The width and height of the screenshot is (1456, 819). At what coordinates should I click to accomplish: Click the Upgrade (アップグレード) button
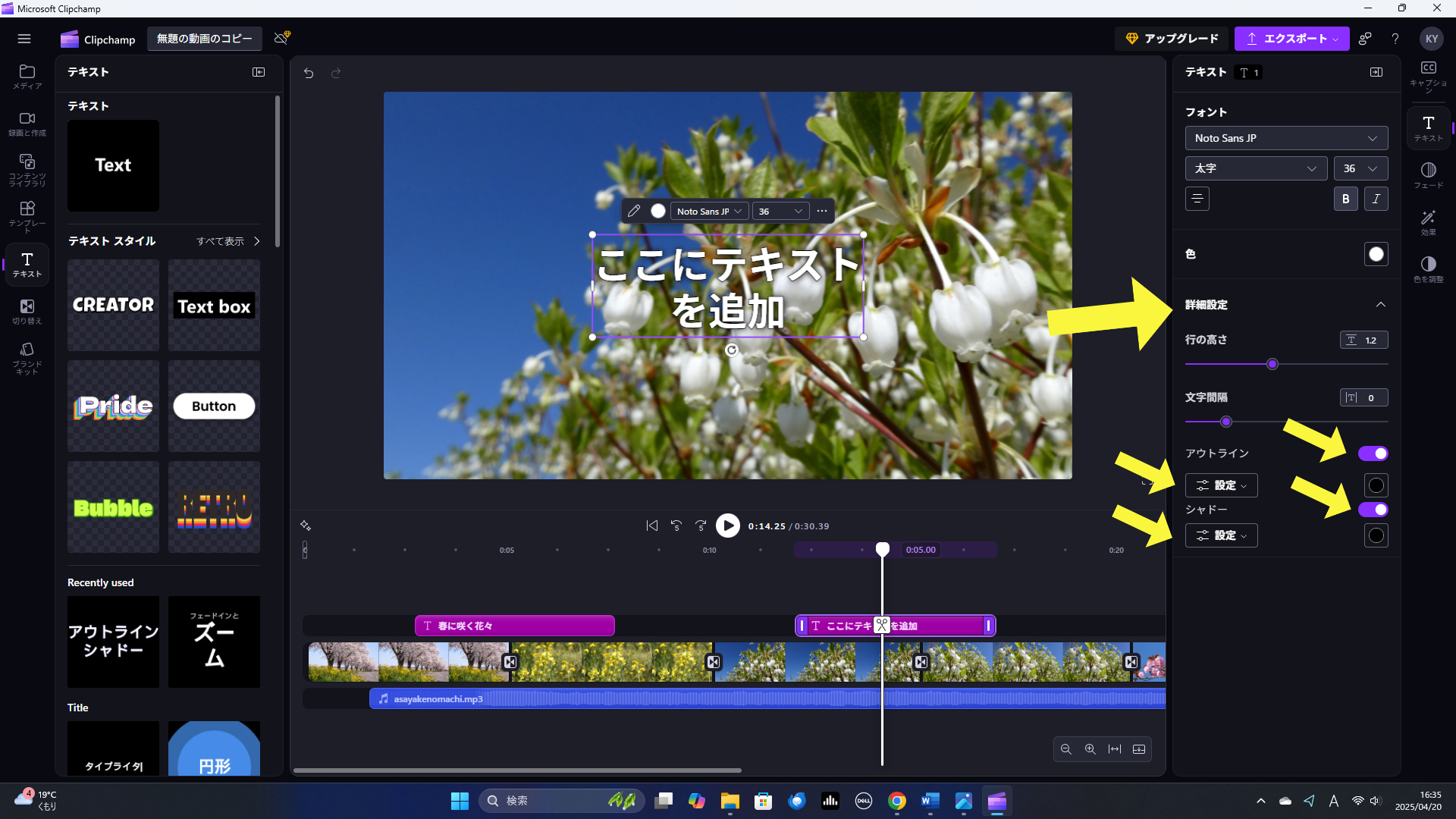1172,39
